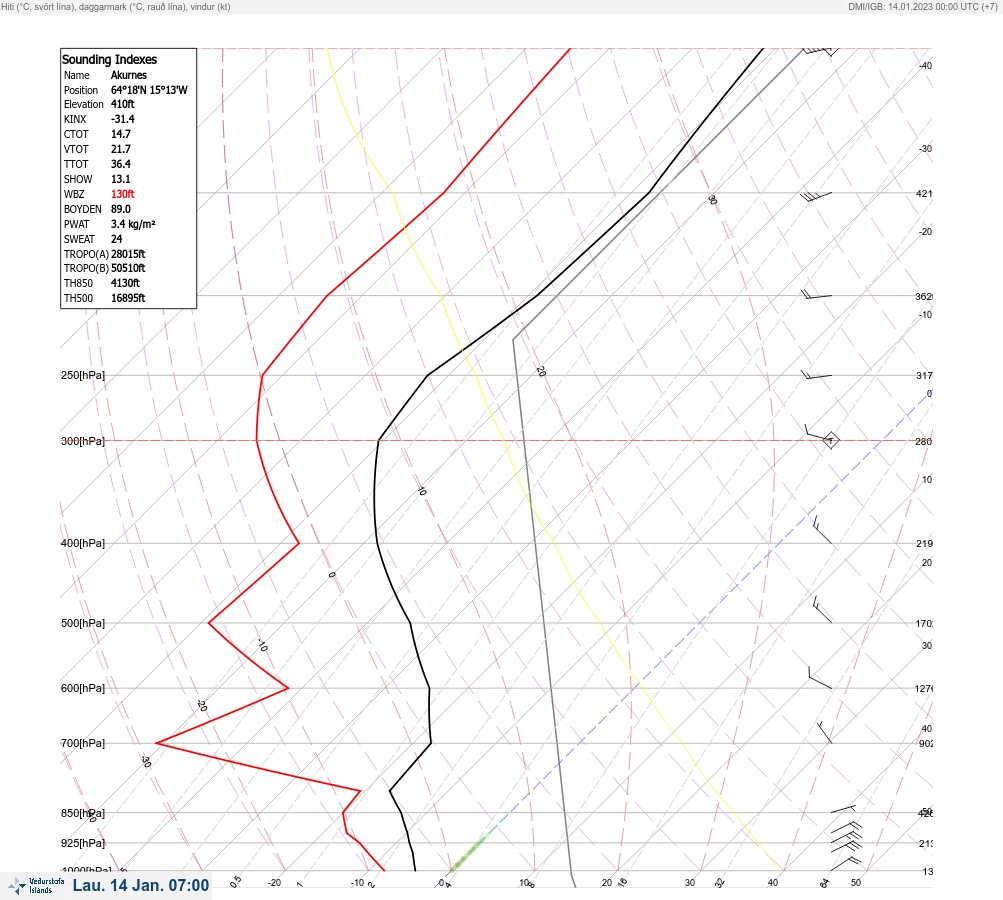Click the TROPO(B) value '50510ft'
This screenshot has height=900, width=1003.
tap(128, 268)
